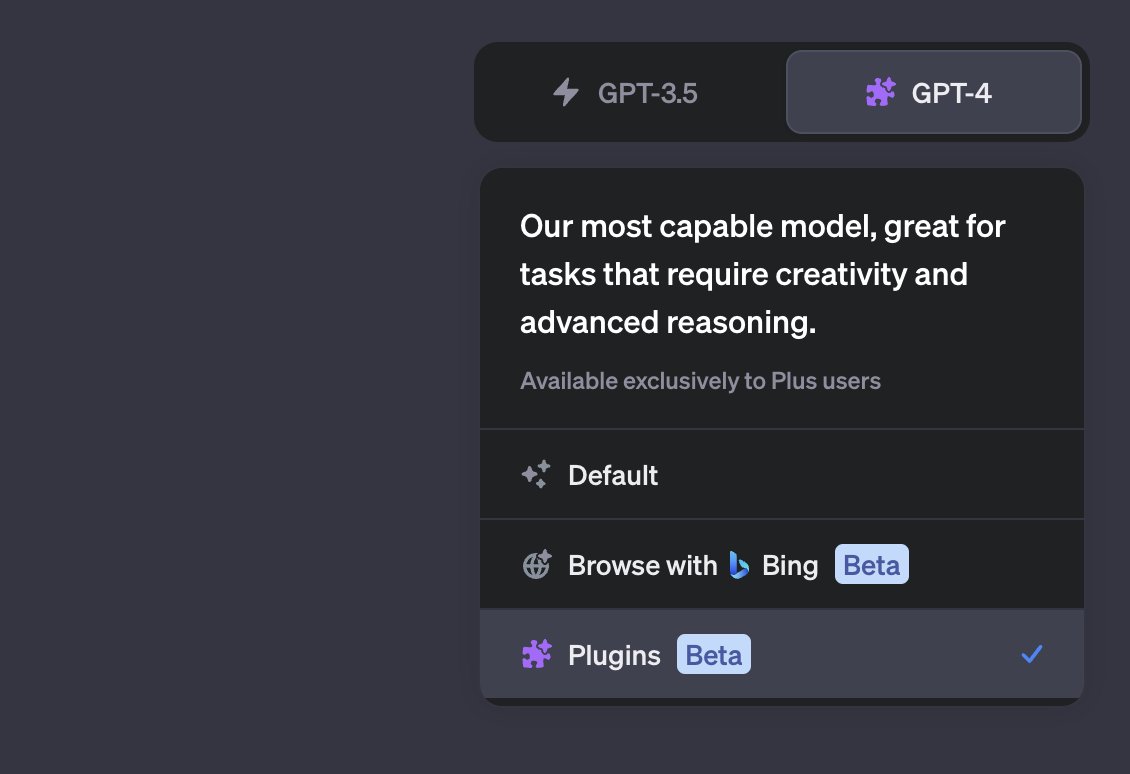
Task: Click the sparkles icon next to Default
Action: (535, 475)
